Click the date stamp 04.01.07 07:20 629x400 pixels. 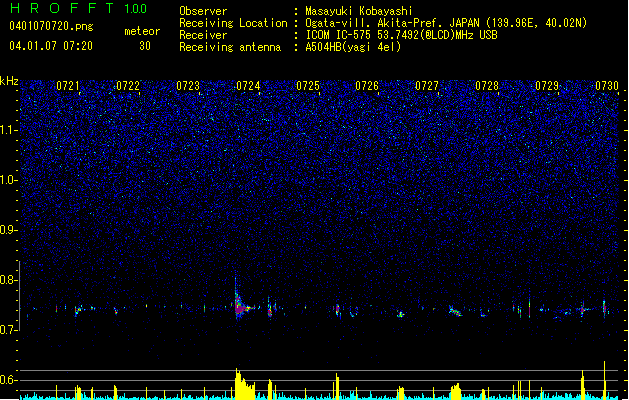pos(51,46)
